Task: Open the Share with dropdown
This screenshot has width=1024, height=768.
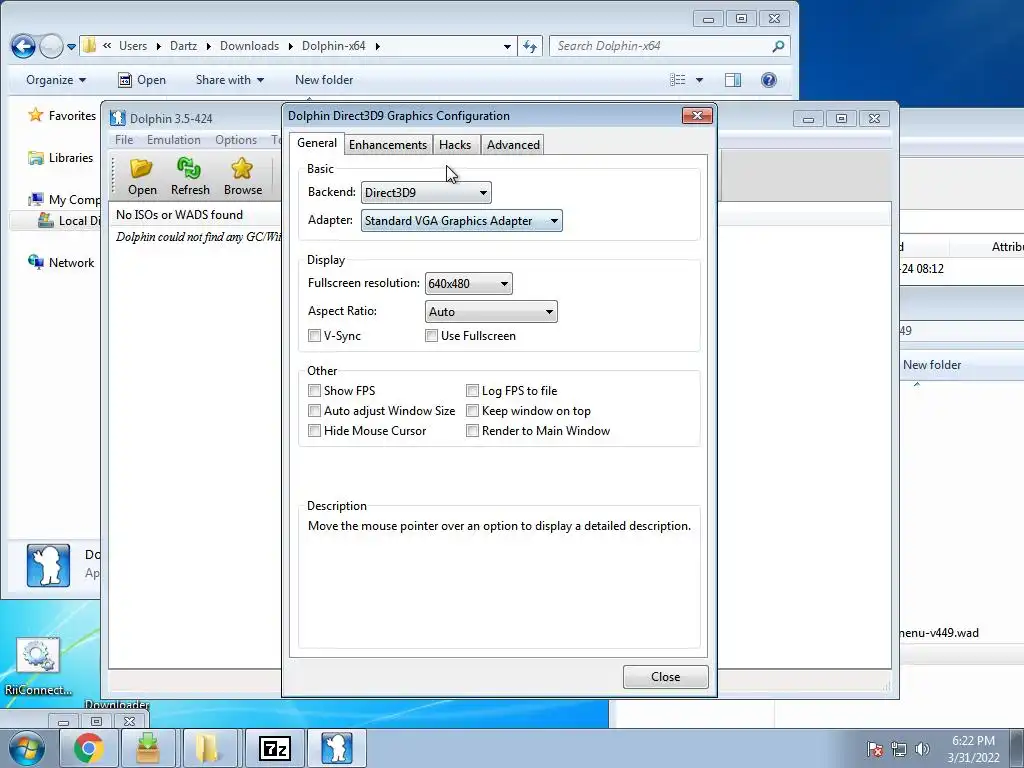Action: point(230,80)
